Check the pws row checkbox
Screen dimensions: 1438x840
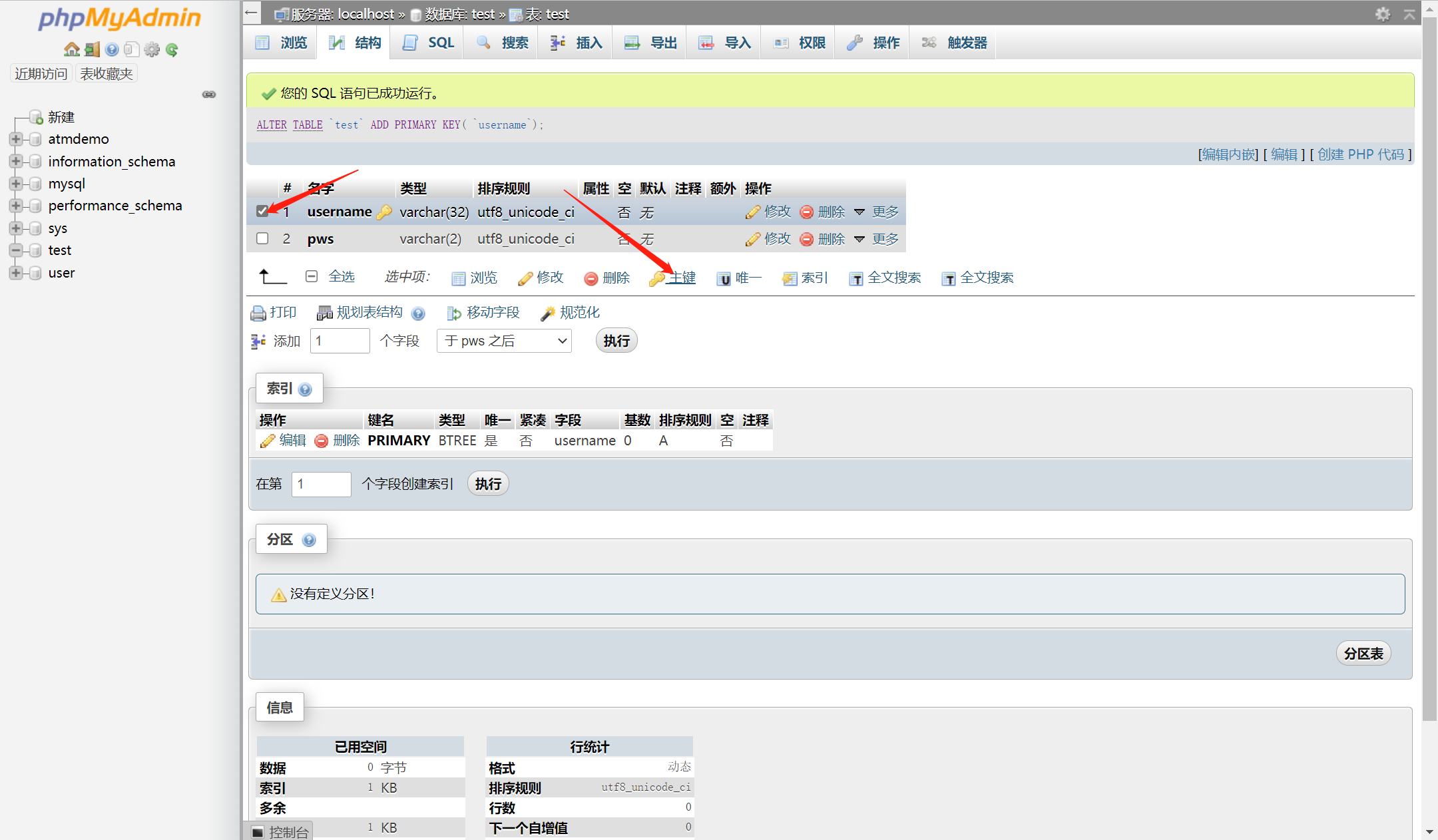click(262, 238)
